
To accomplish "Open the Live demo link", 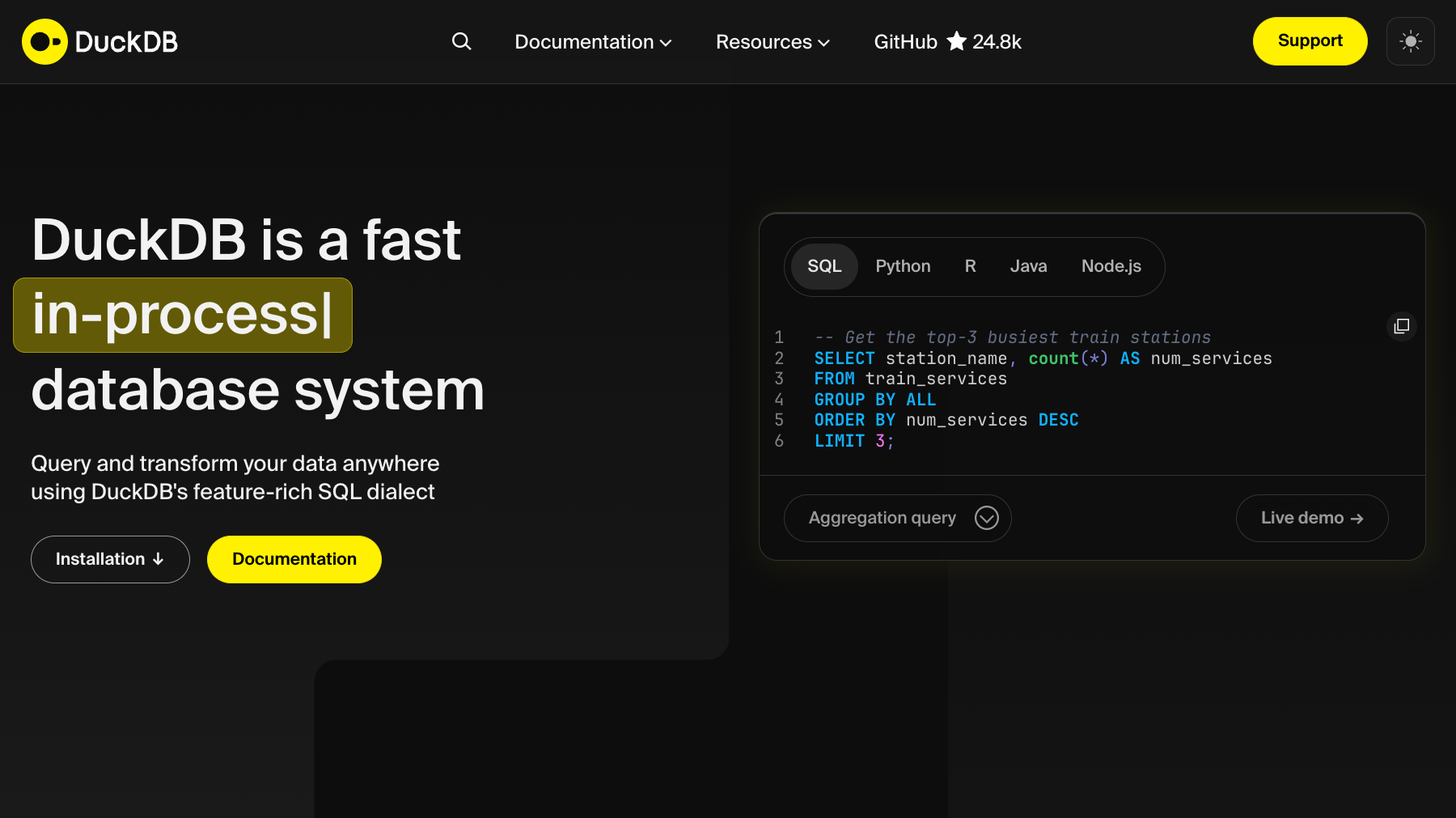I will click(1311, 518).
